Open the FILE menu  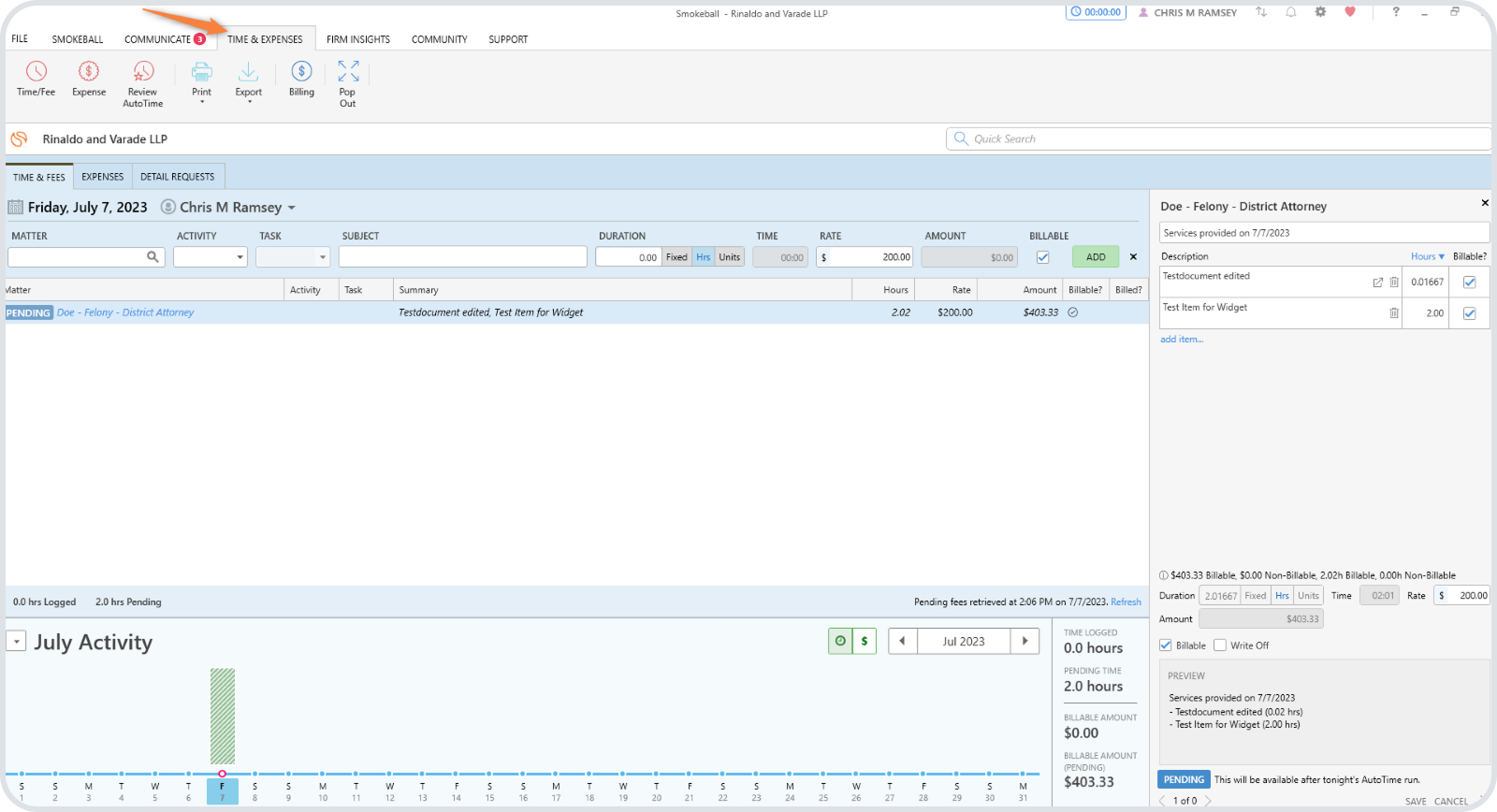[20, 39]
